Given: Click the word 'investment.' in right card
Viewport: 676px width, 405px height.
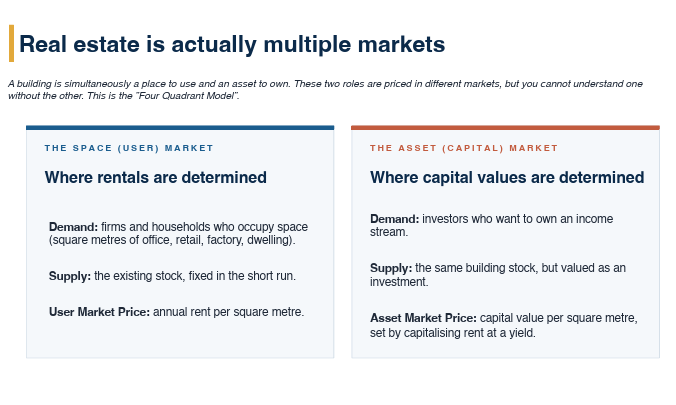Looking at the screenshot, I should pos(399,282).
